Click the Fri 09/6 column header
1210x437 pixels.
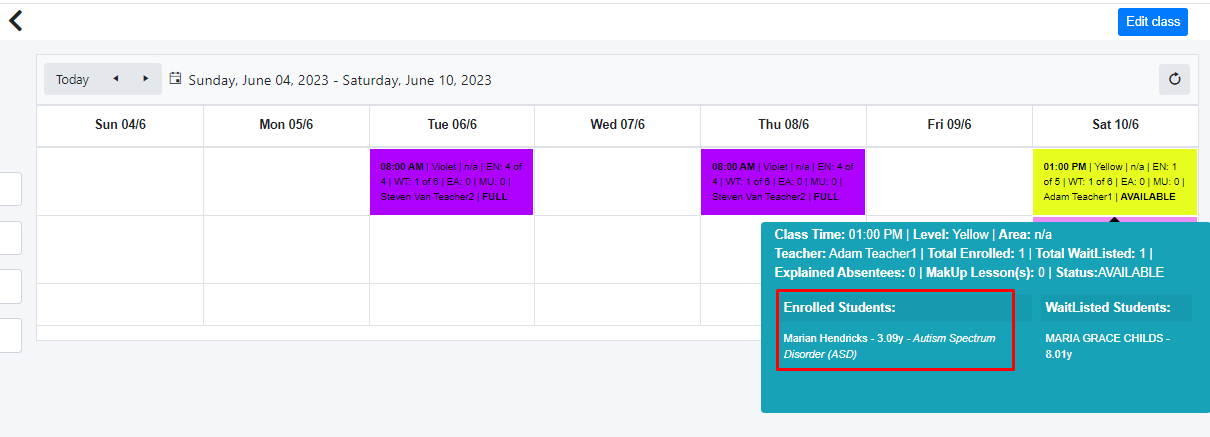click(x=948, y=125)
